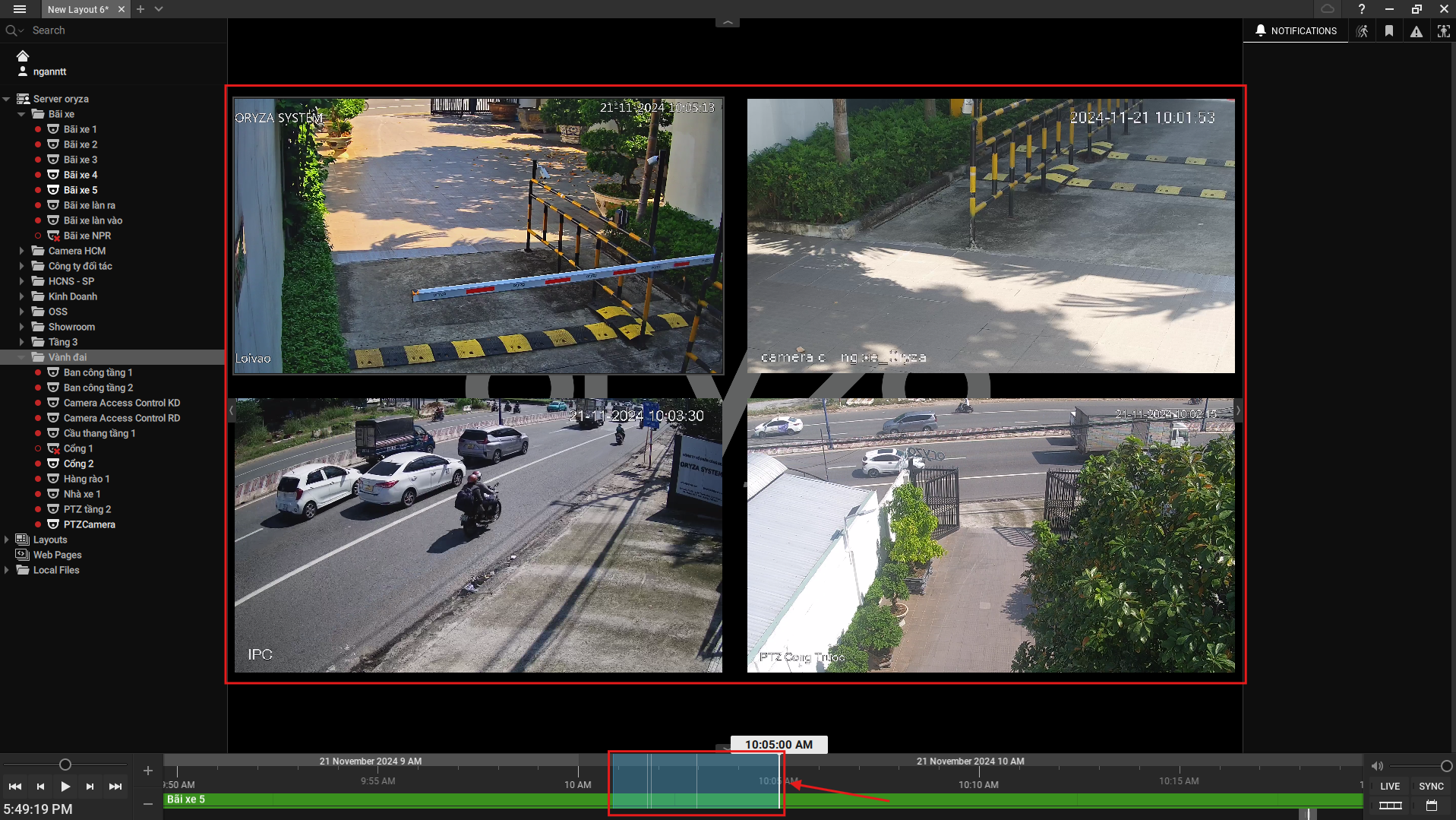Collapse the Server oryza node
Viewport: 1456px width, 820px height.
[x=6, y=99]
